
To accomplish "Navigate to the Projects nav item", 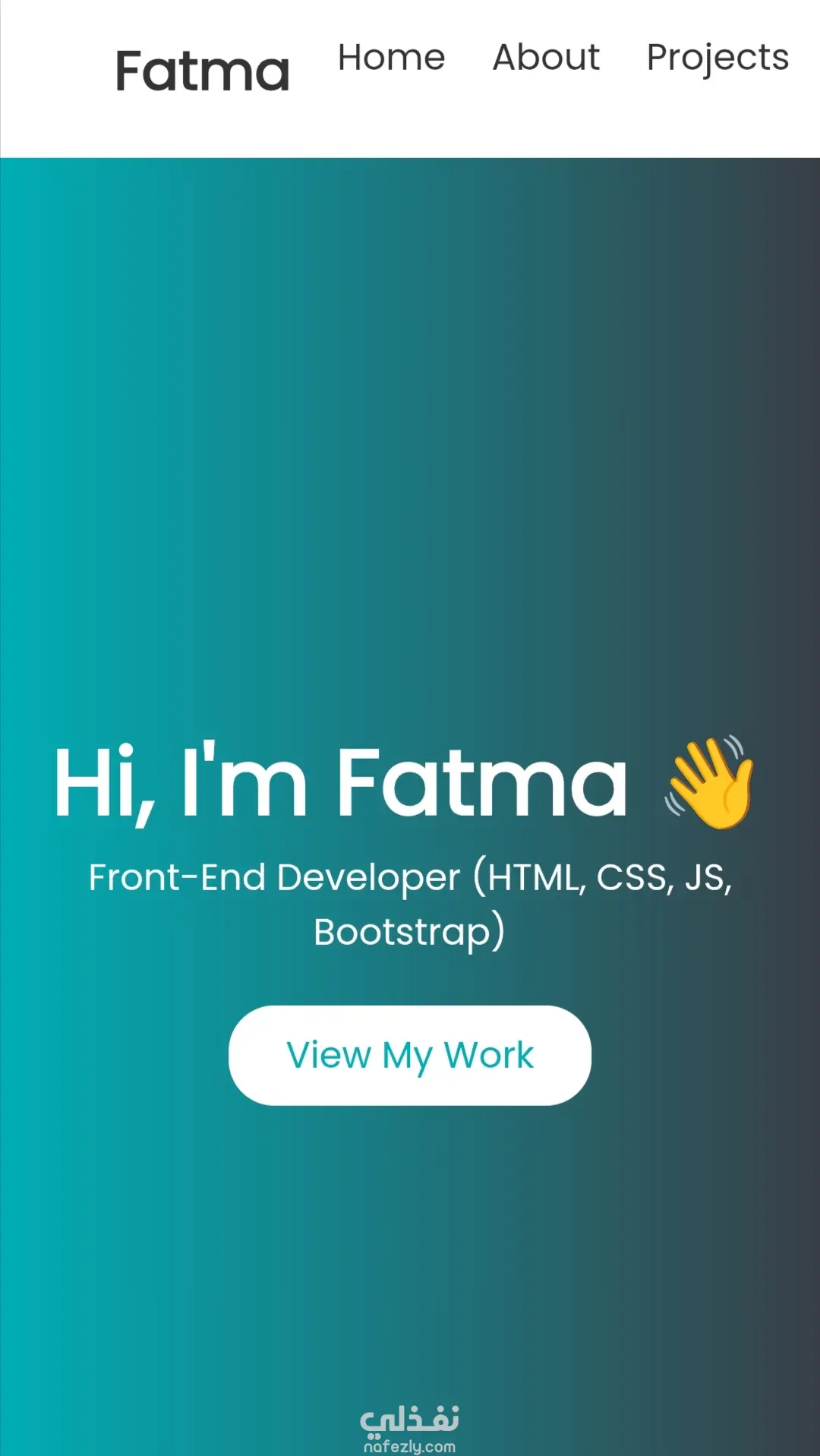I will pos(717,59).
